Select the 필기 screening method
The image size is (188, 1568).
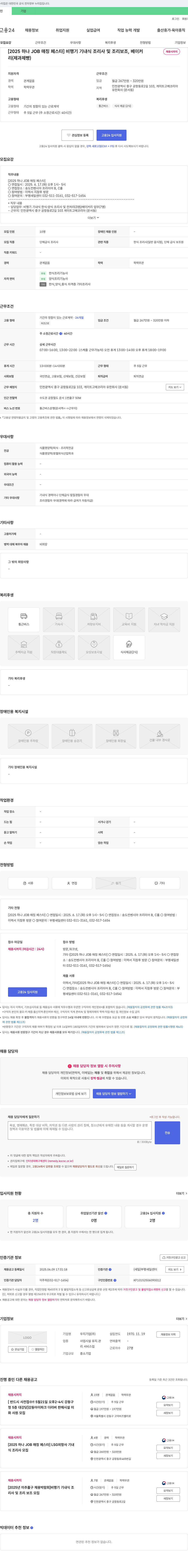(x=116, y=883)
